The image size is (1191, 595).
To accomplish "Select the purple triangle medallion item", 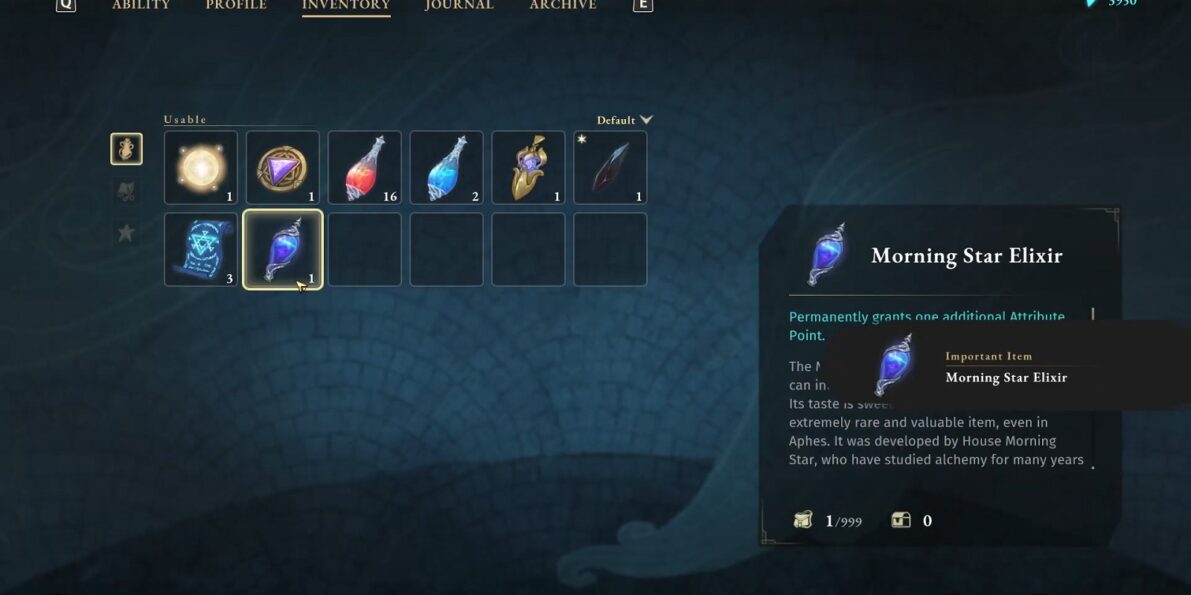I will coord(283,167).
